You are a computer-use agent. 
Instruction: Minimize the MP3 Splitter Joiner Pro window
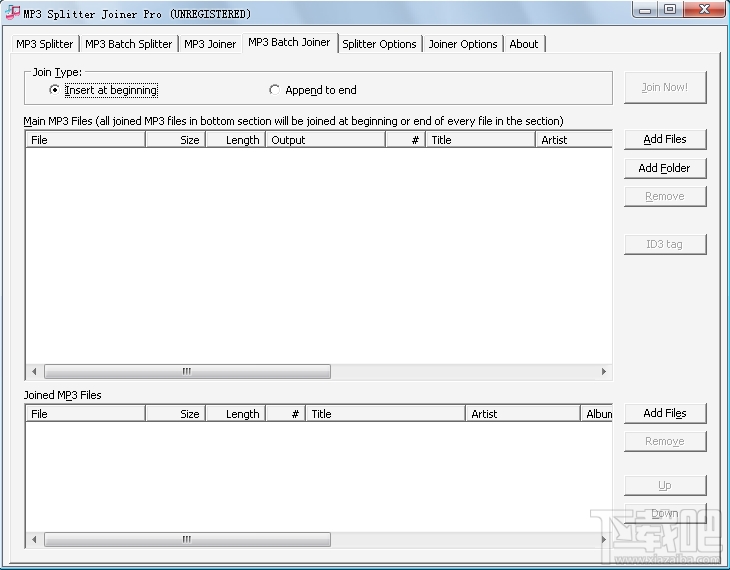645,9
